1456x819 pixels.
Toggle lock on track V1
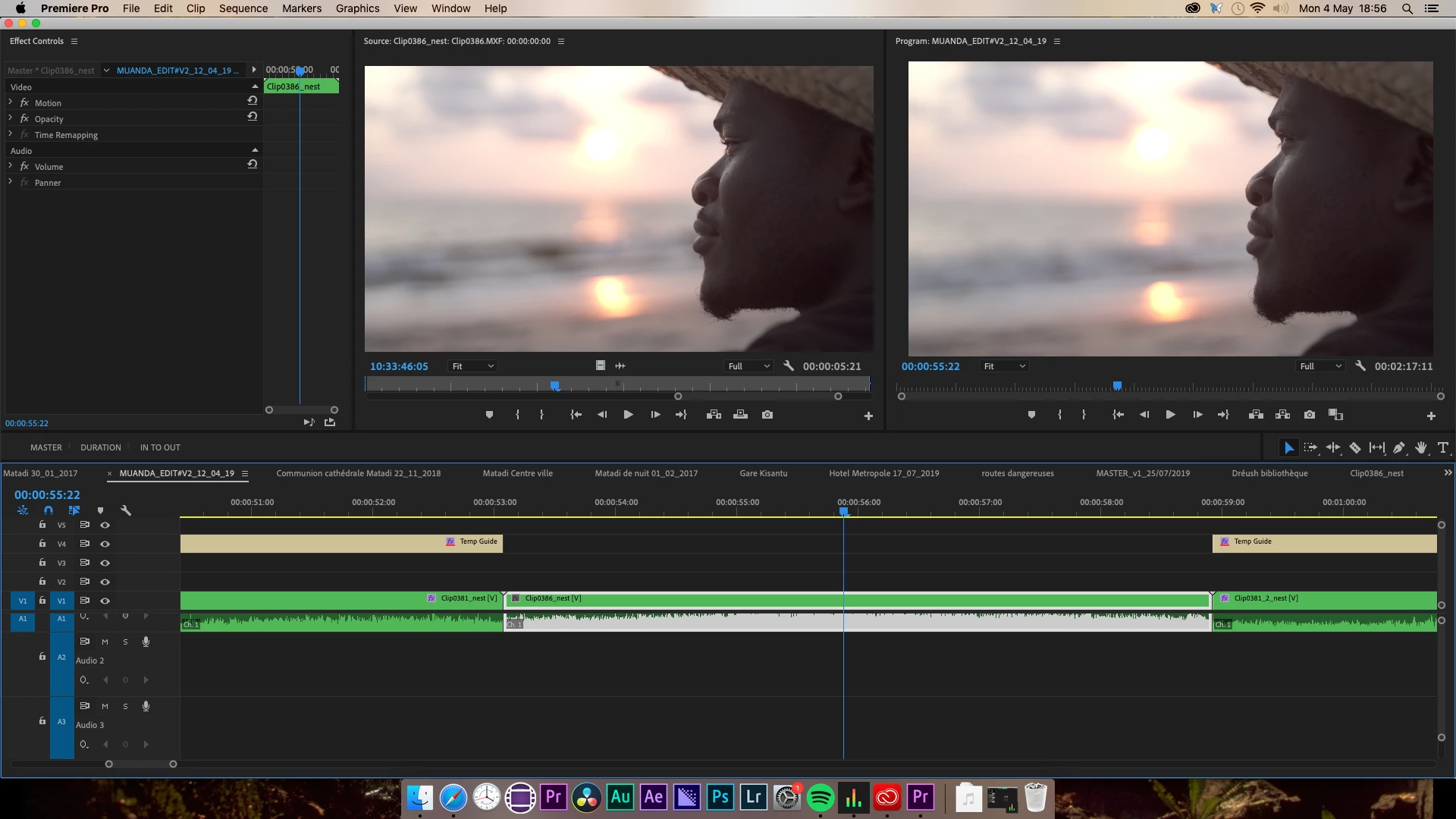tap(42, 601)
